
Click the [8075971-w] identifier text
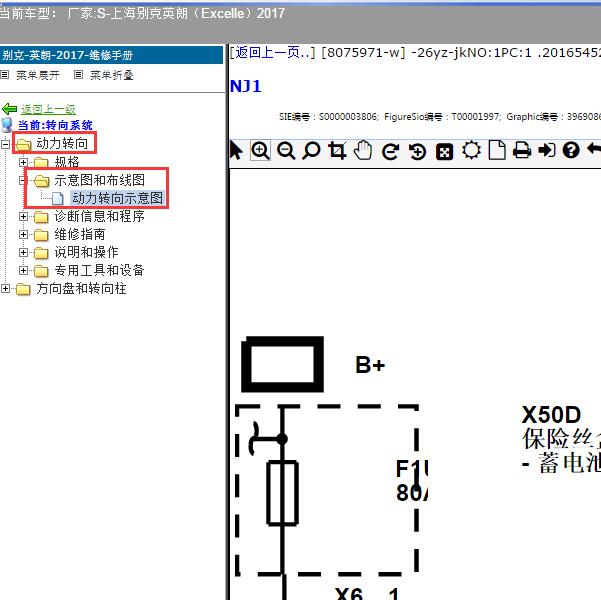click(363, 53)
